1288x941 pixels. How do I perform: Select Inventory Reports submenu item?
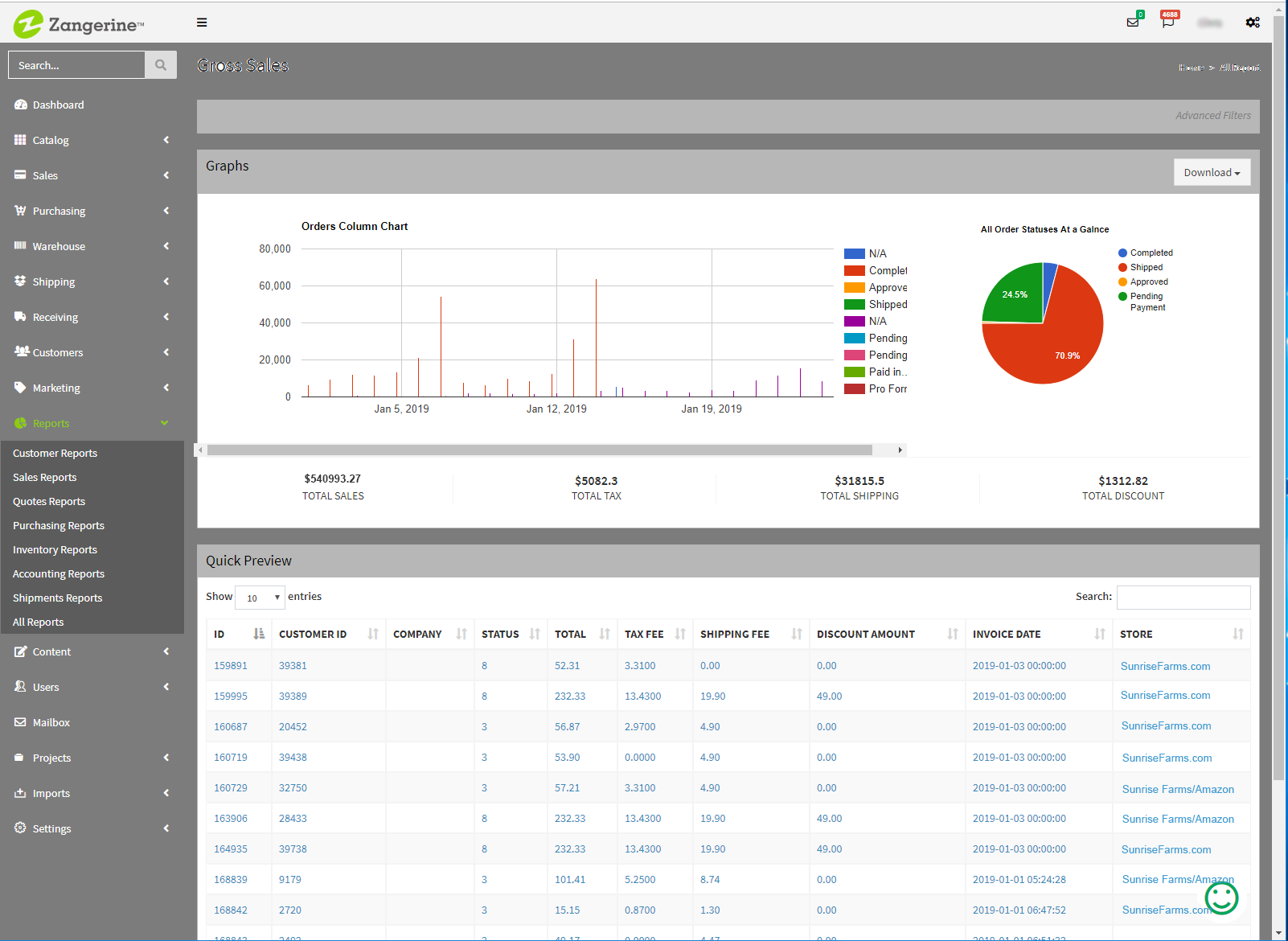[x=55, y=549]
